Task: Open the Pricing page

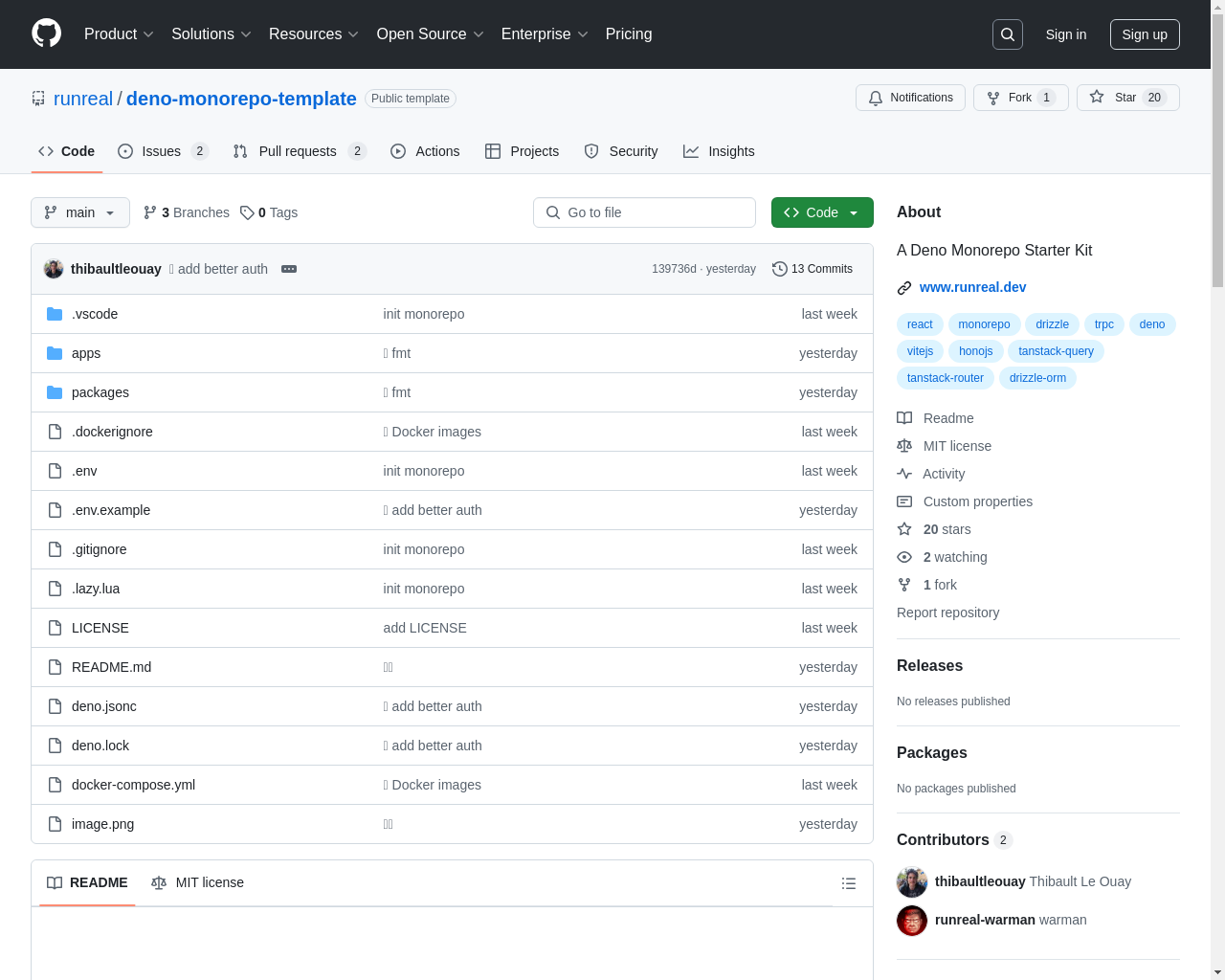Action: point(629,34)
